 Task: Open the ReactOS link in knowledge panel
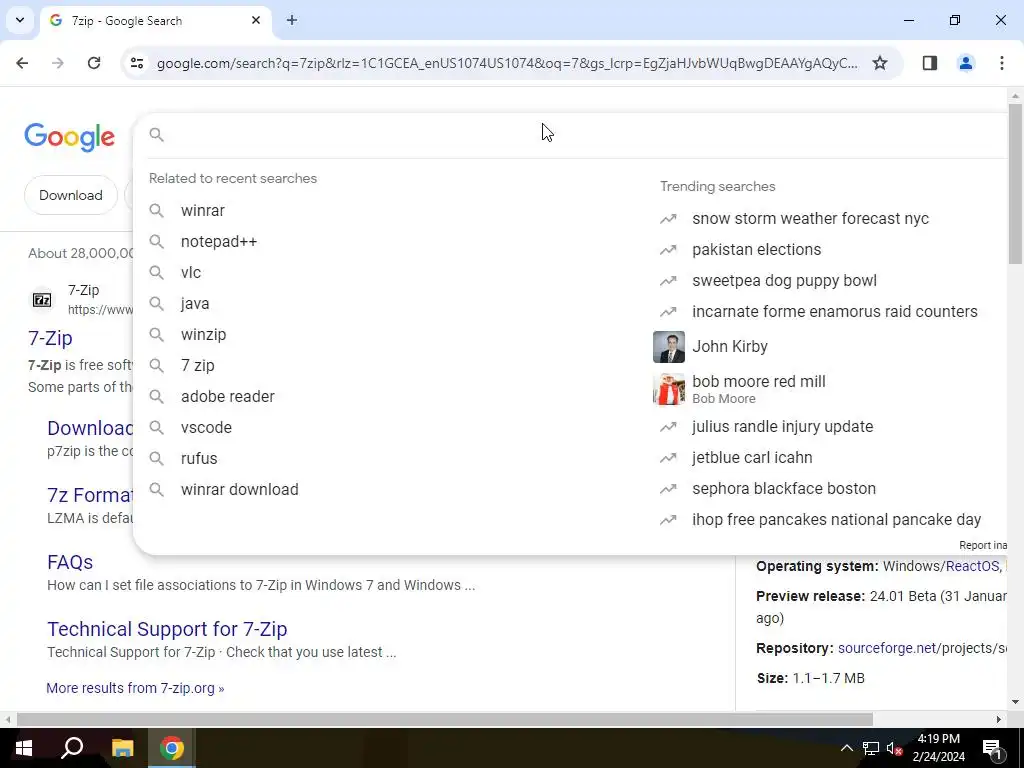tap(972, 566)
